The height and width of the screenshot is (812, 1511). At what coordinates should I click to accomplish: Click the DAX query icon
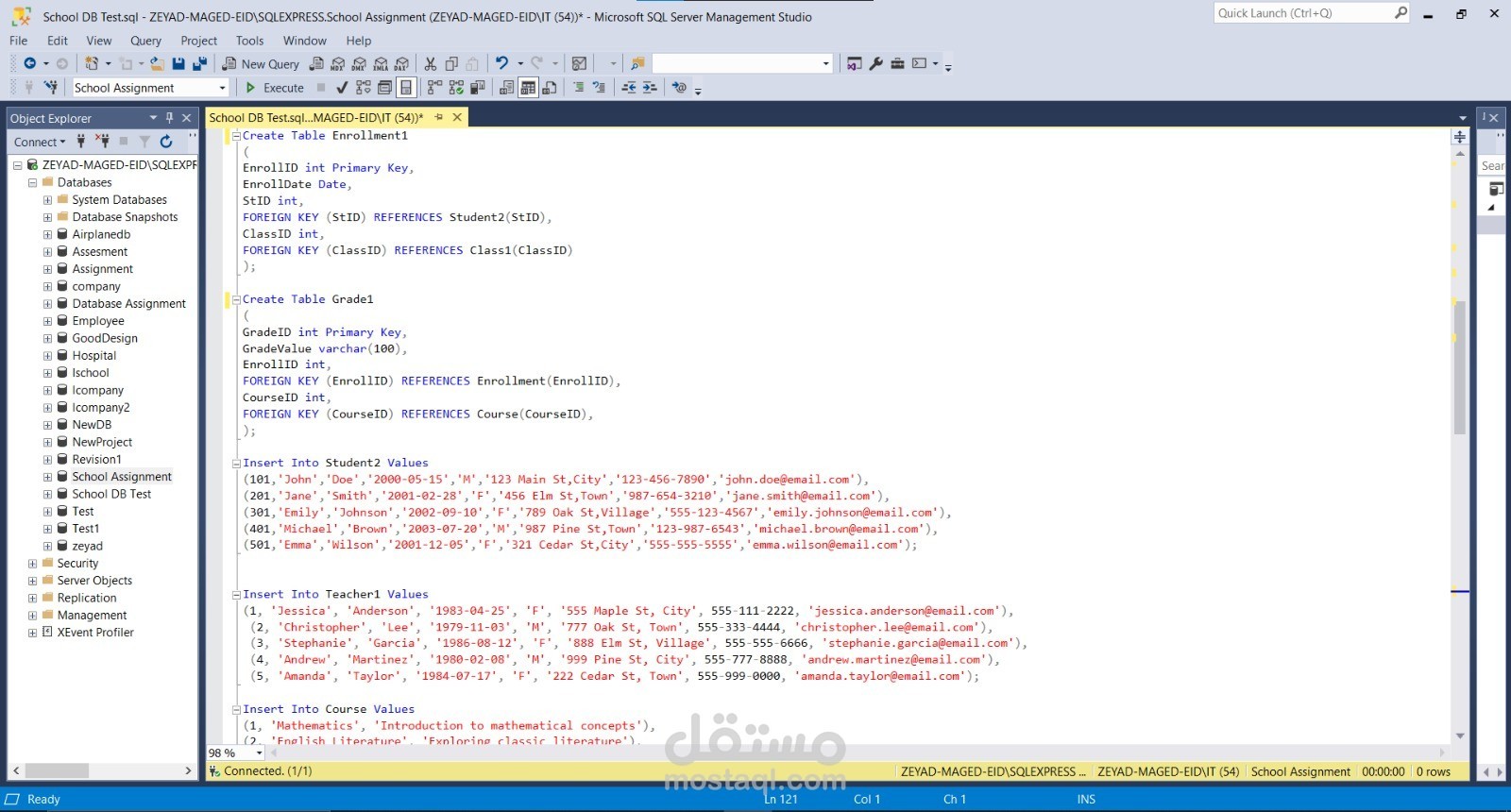(x=401, y=63)
